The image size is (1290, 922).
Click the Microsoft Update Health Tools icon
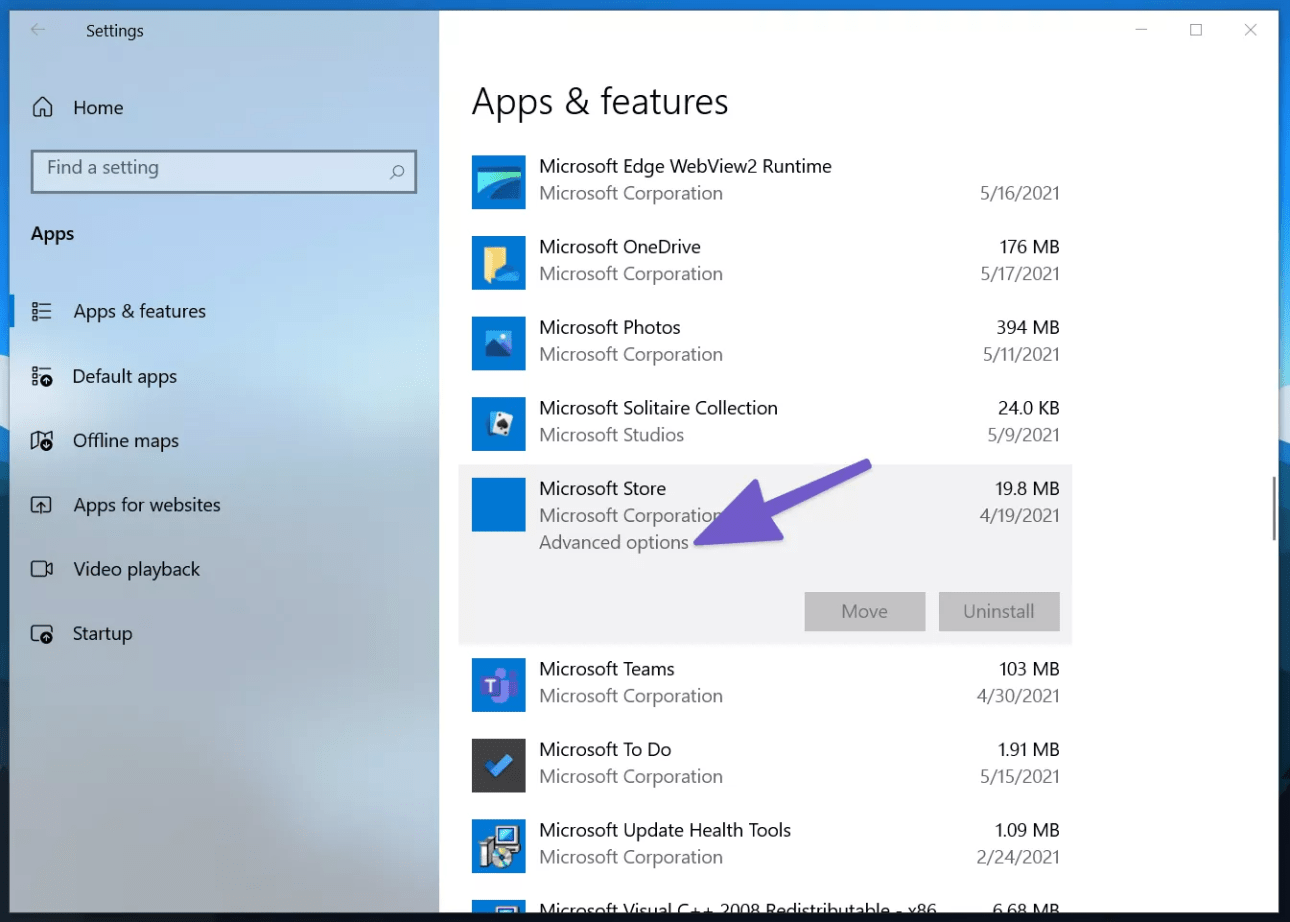(x=498, y=846)
